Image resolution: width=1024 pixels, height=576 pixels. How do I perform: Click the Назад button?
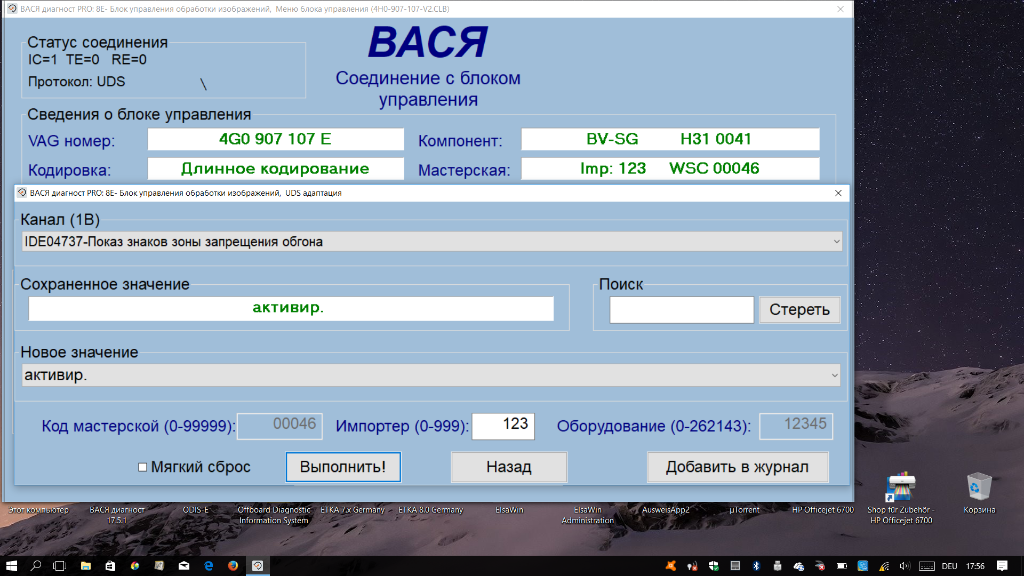508,467
